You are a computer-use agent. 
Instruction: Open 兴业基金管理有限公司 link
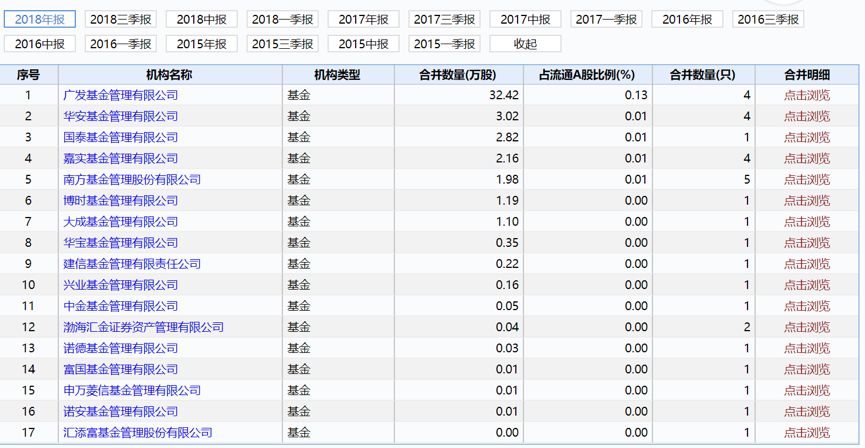point(121,285)
